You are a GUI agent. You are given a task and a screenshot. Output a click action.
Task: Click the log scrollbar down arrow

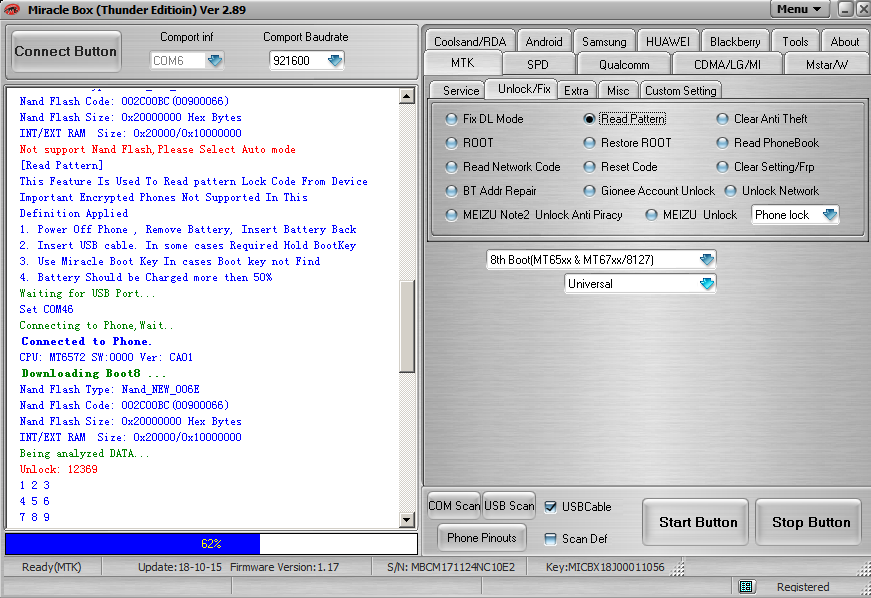407,520
